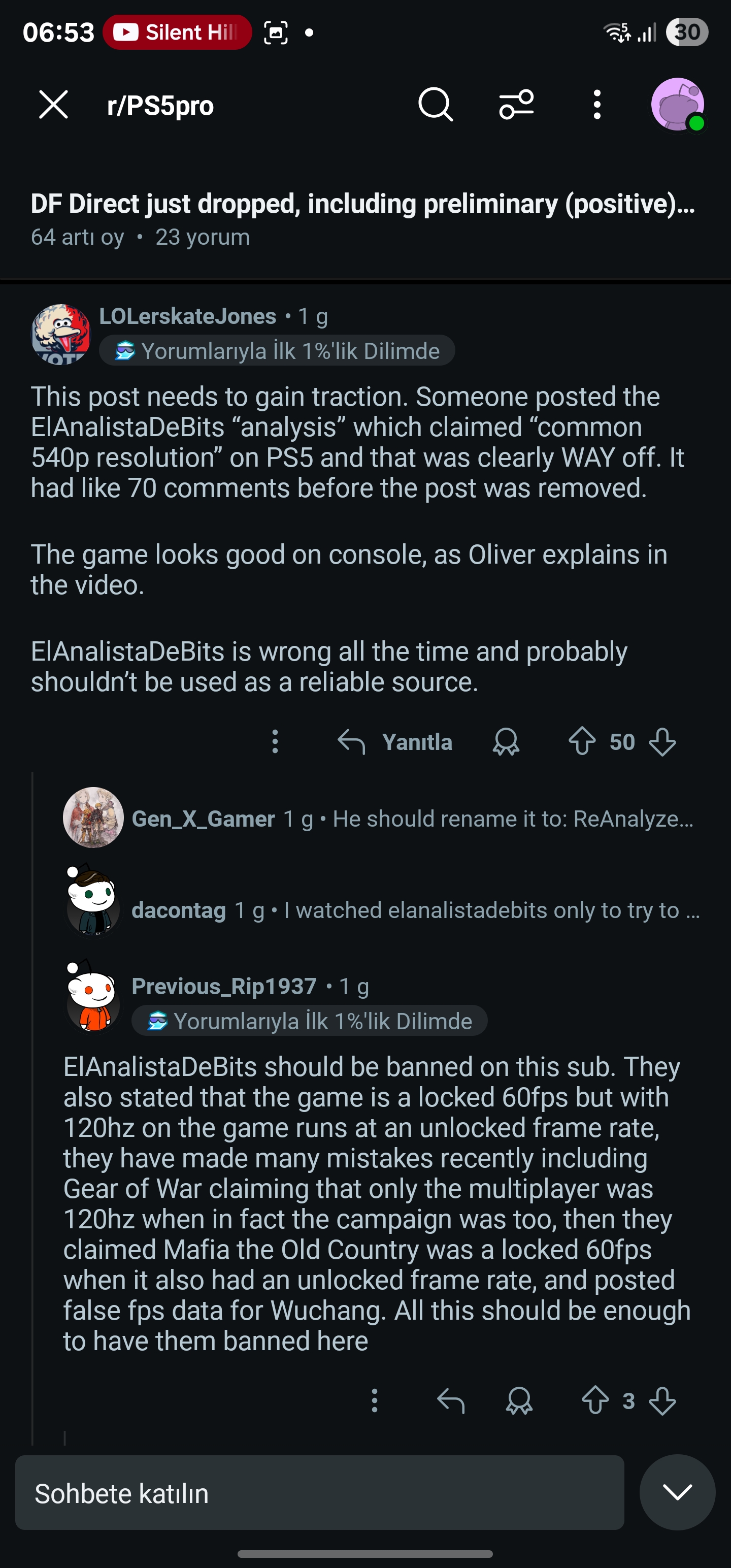Give award to LOLerskateJones's comment

coord(506,741)
